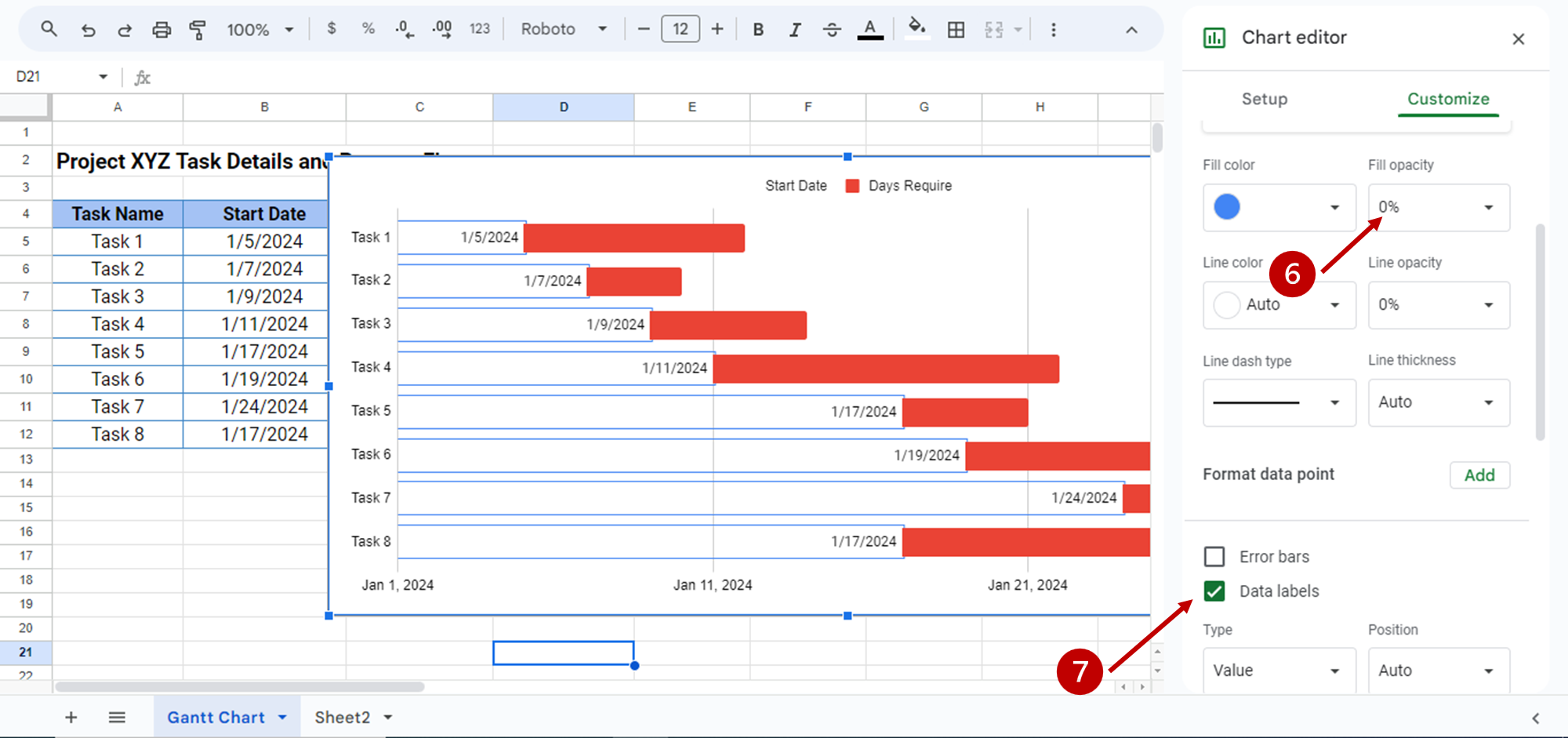Open the blue Fill color swatch picker
The image size is (1568, 738).
click(x=1278, y=207)
